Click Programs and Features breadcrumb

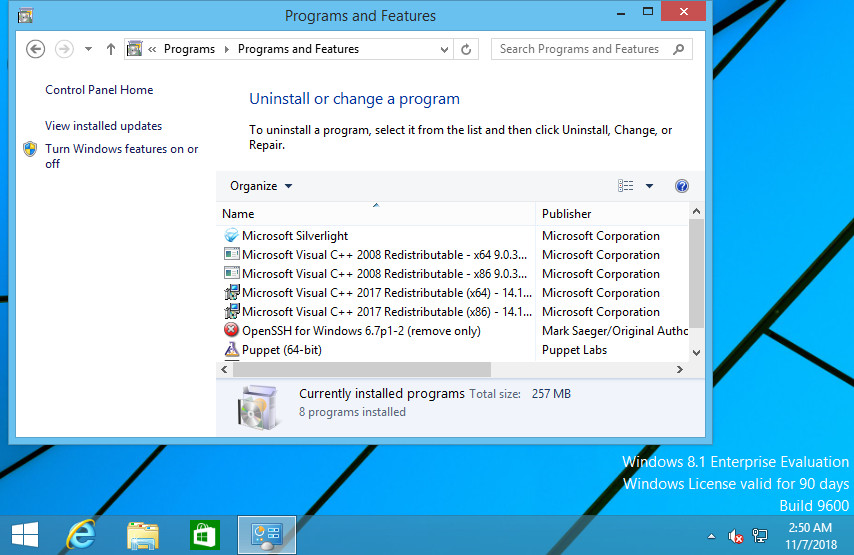click(x=298, y=49)
